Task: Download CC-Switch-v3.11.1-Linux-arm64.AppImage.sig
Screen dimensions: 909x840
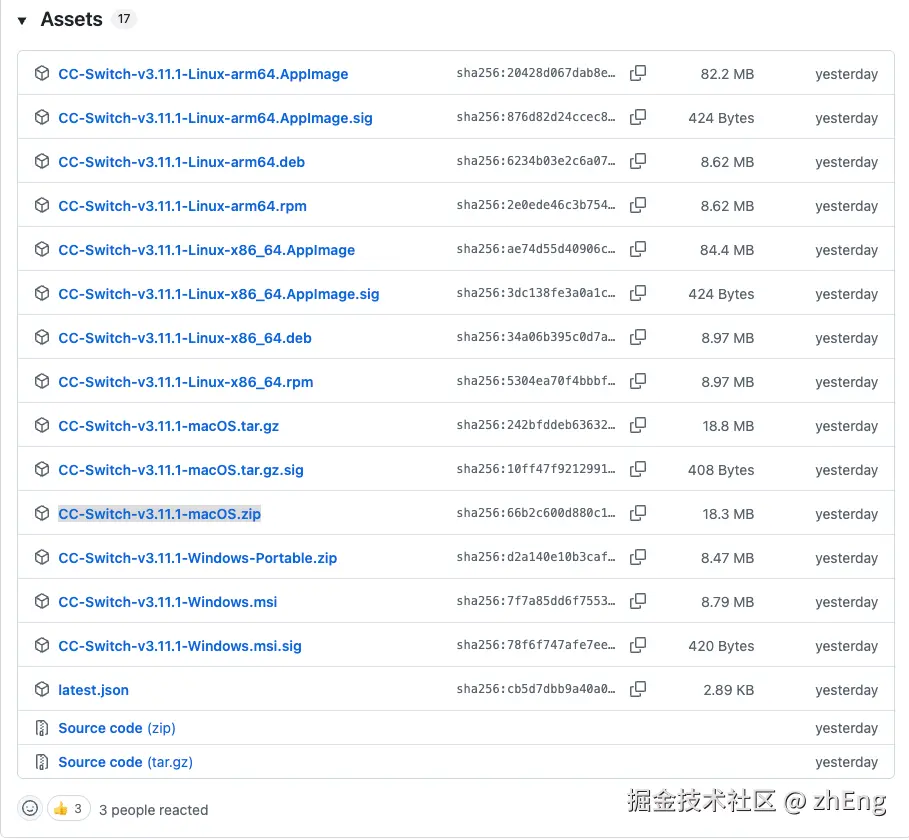Action: 215,118
